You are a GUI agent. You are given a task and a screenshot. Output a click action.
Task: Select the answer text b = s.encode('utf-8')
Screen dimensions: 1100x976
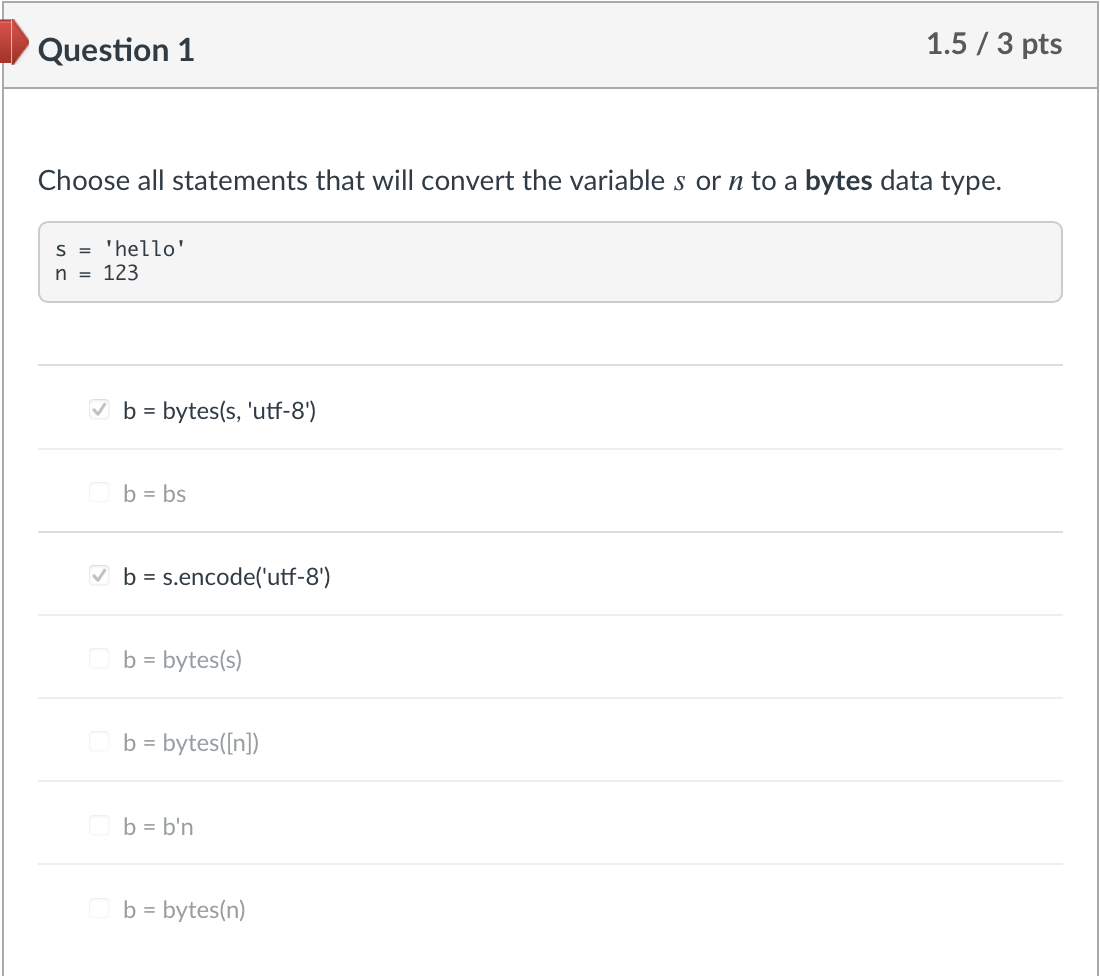226,576
